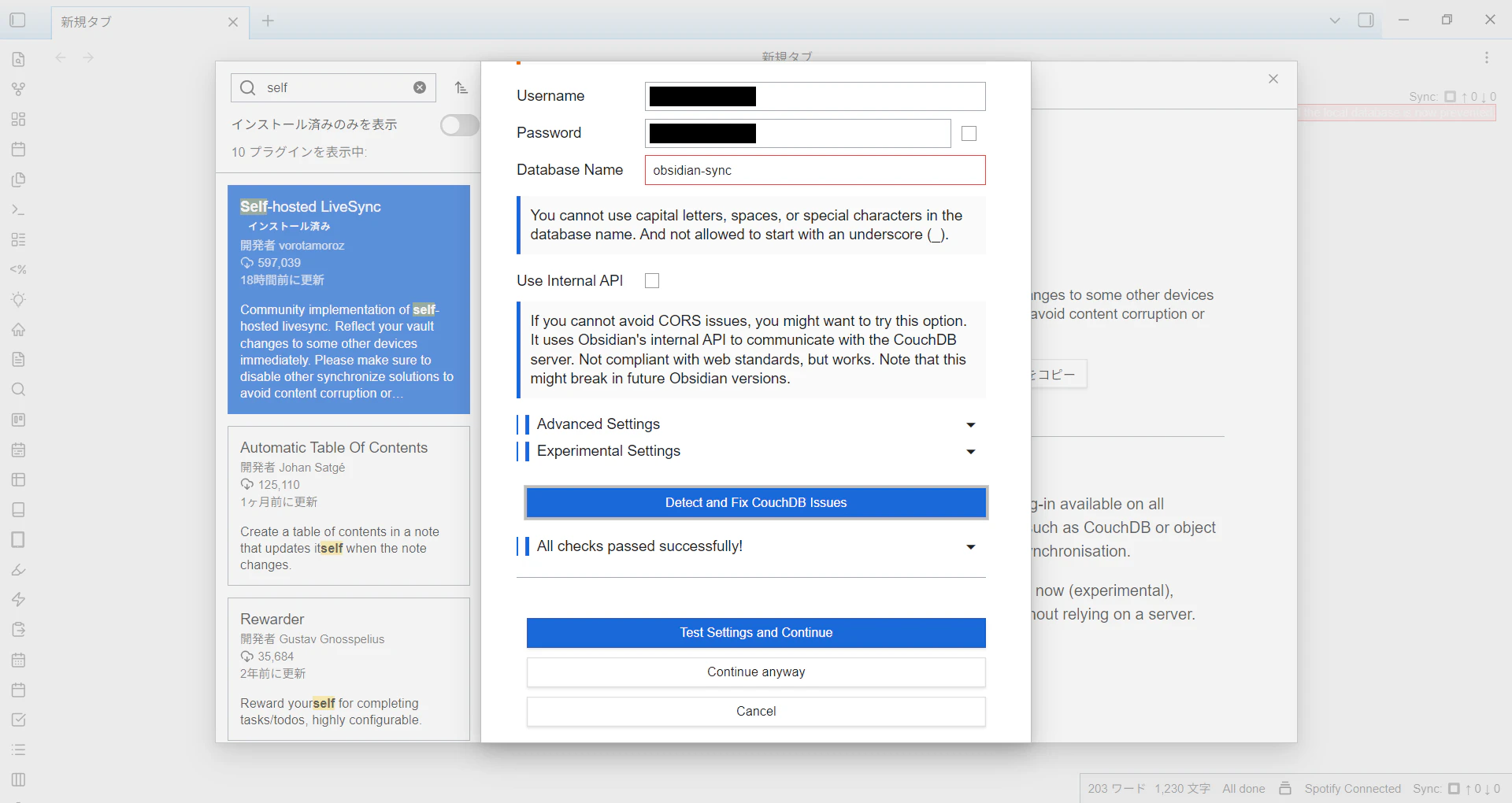Click the lightning bolt ribbon icon
The width and height of the screenshot is (1512, 803).
pyautogui.click(x=19, y=599)
